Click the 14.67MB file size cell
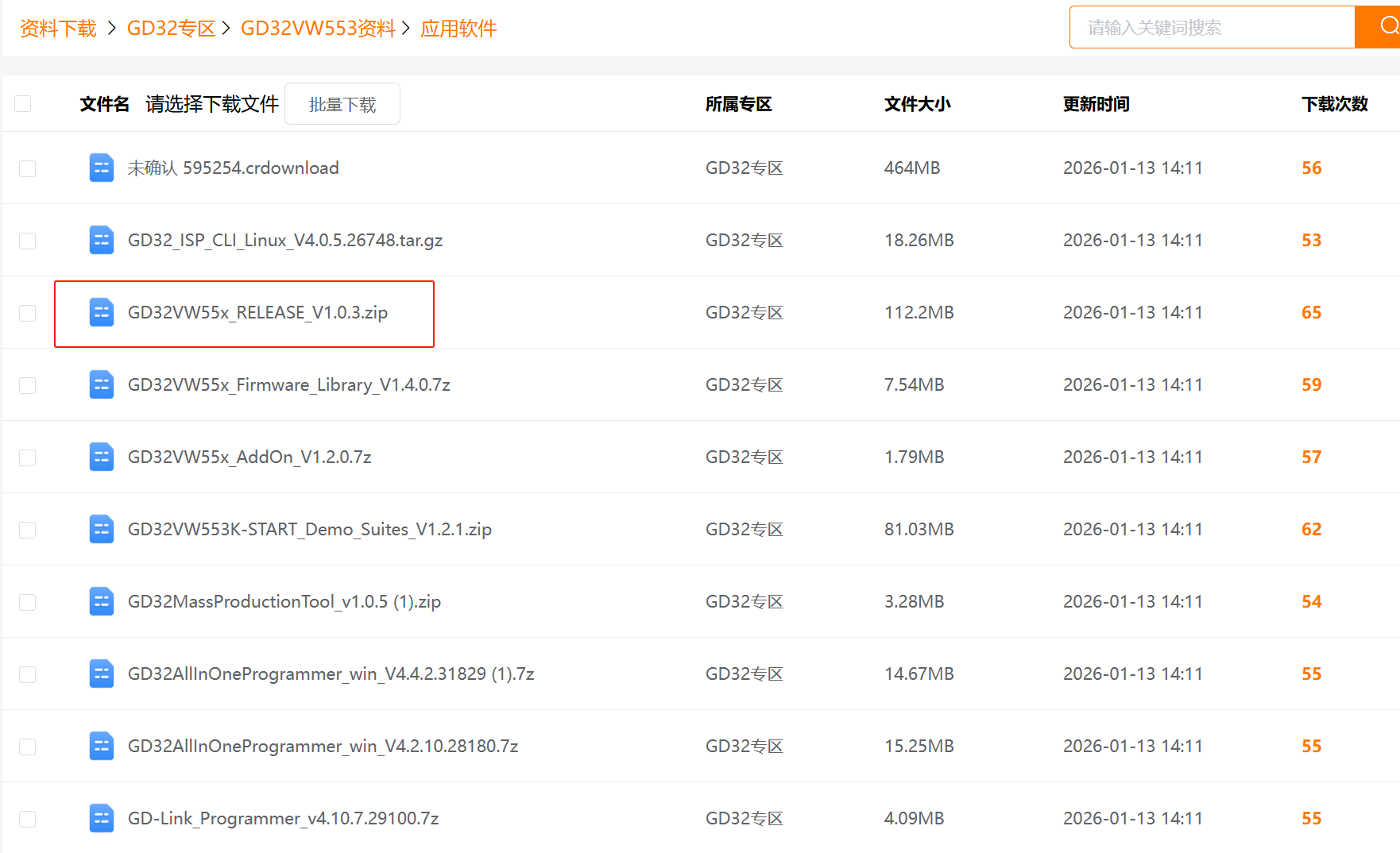Viewport: 1400px width, 853px height. 919,674
